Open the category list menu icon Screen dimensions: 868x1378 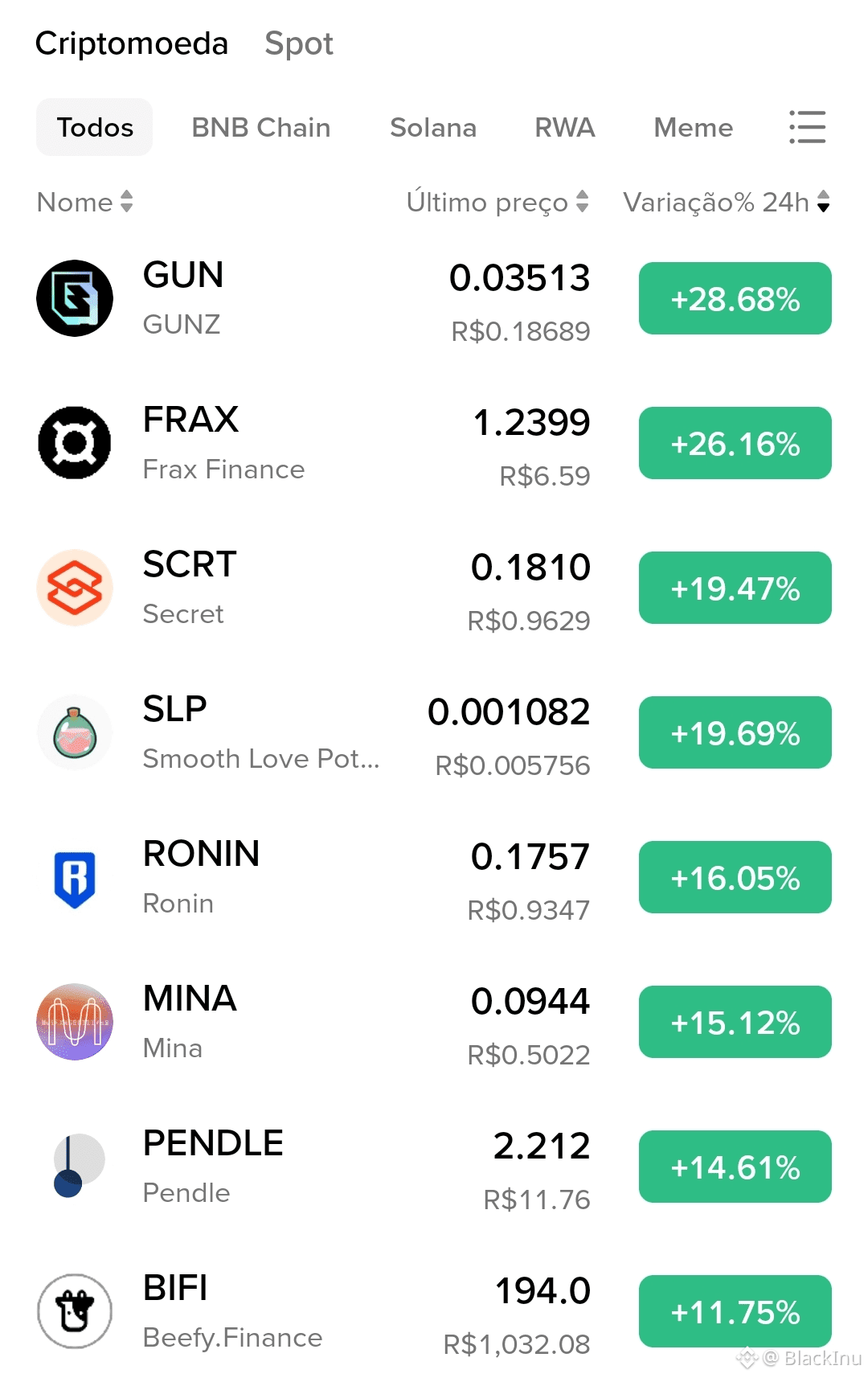click(807, 127)
